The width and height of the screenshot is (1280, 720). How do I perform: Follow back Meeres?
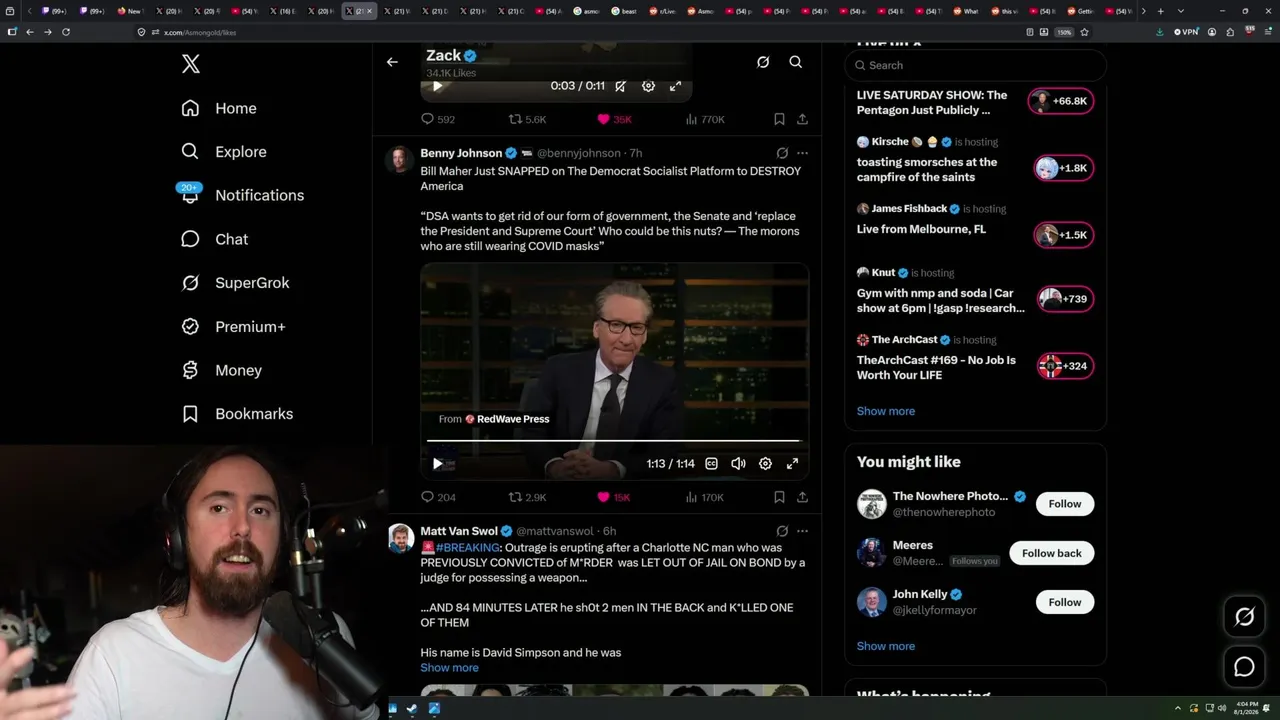click(x=1052, y=553)
